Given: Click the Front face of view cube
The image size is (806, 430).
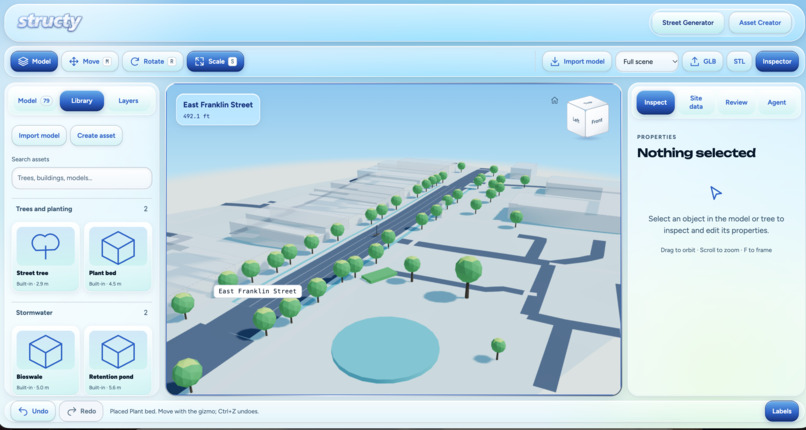Looking at the screenshot, I should 596,121.
